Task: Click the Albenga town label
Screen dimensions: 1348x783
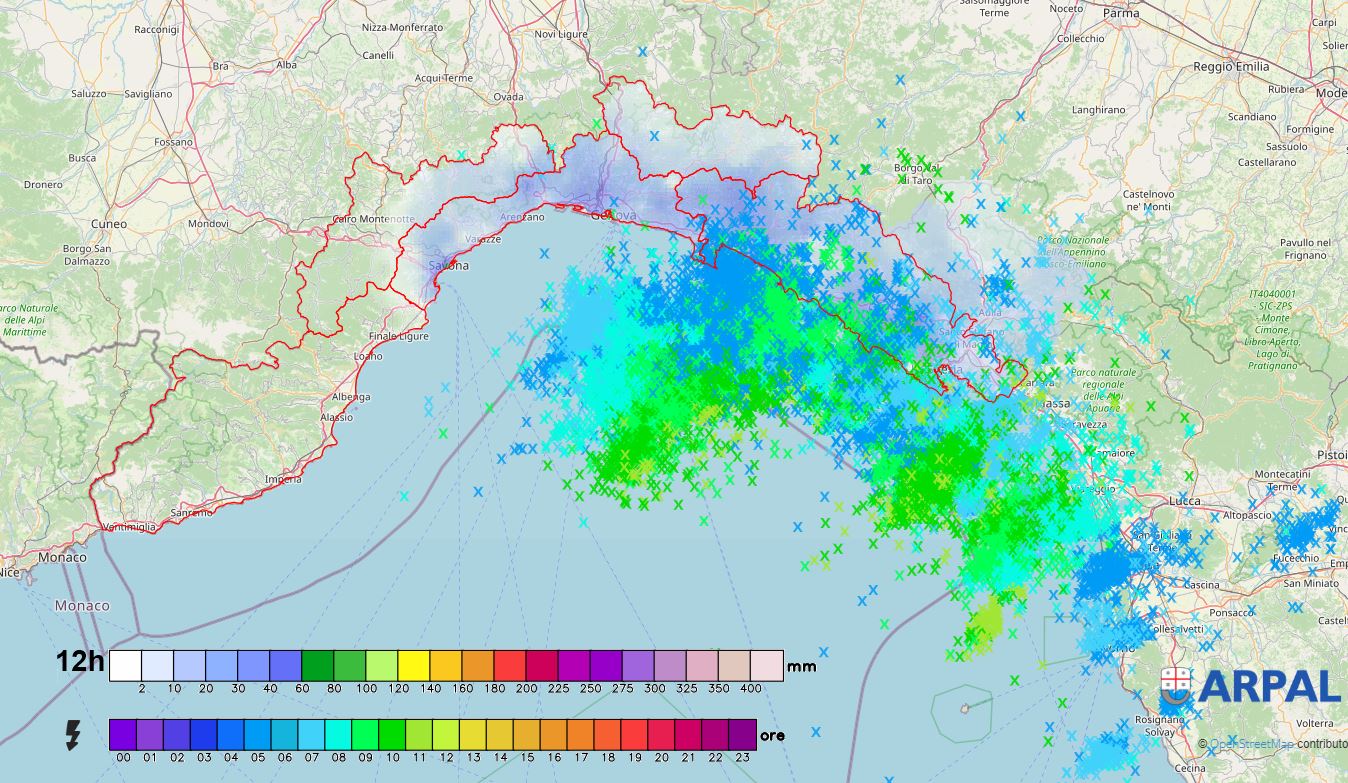Action: pos(351,397)
